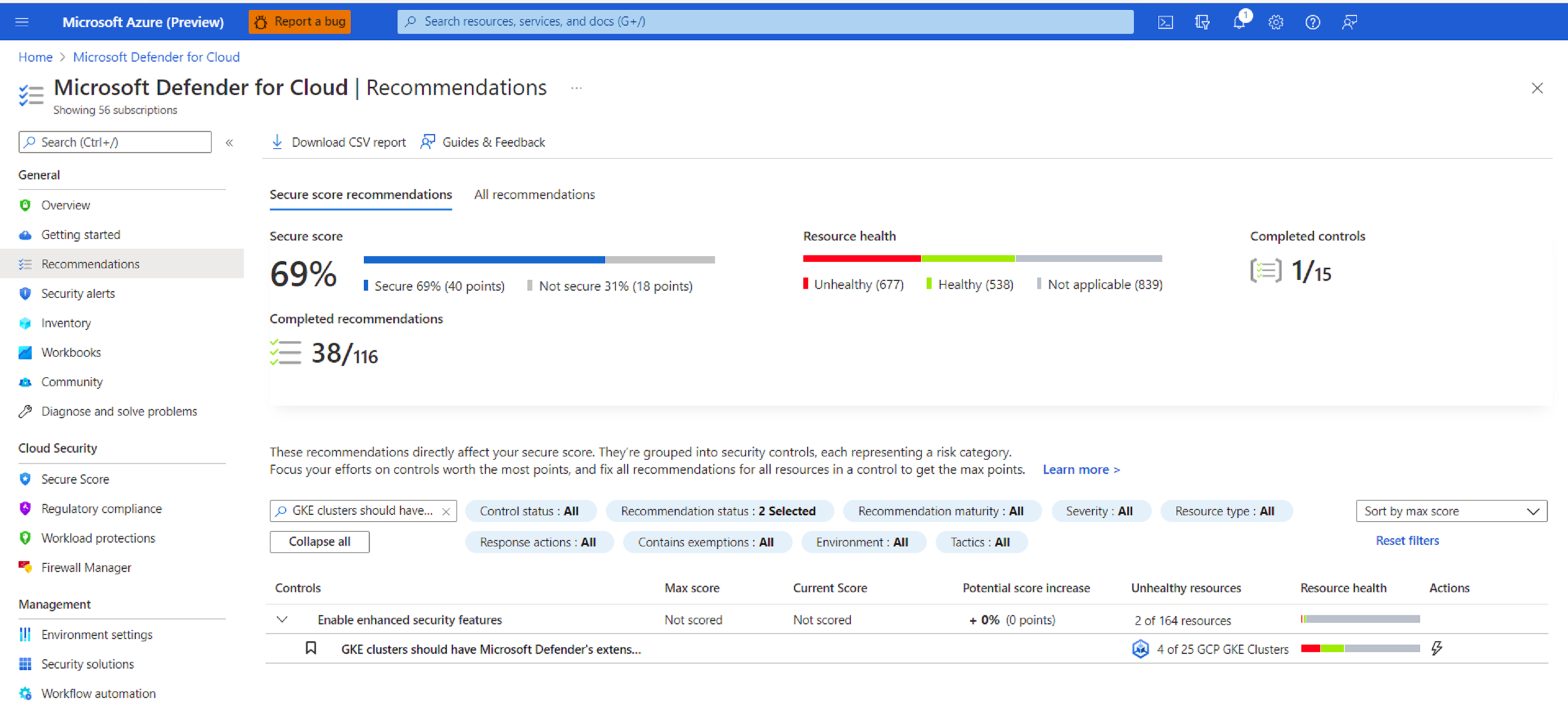This screenshot has height=710, width=1568.
Task: Switch to the All recommendations tab
Action: pyautogui.click(x=534, y=195)
